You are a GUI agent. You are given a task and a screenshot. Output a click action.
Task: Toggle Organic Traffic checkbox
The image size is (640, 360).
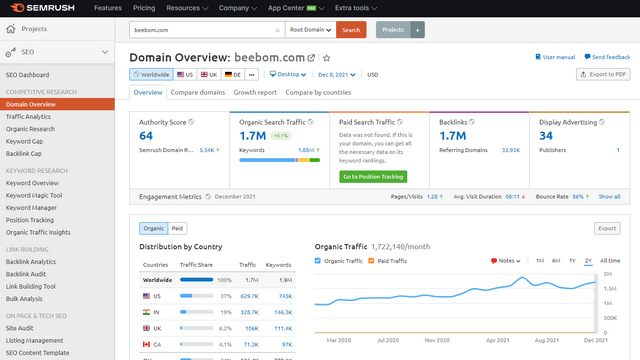pyautogui.click(x=318, y=261)
